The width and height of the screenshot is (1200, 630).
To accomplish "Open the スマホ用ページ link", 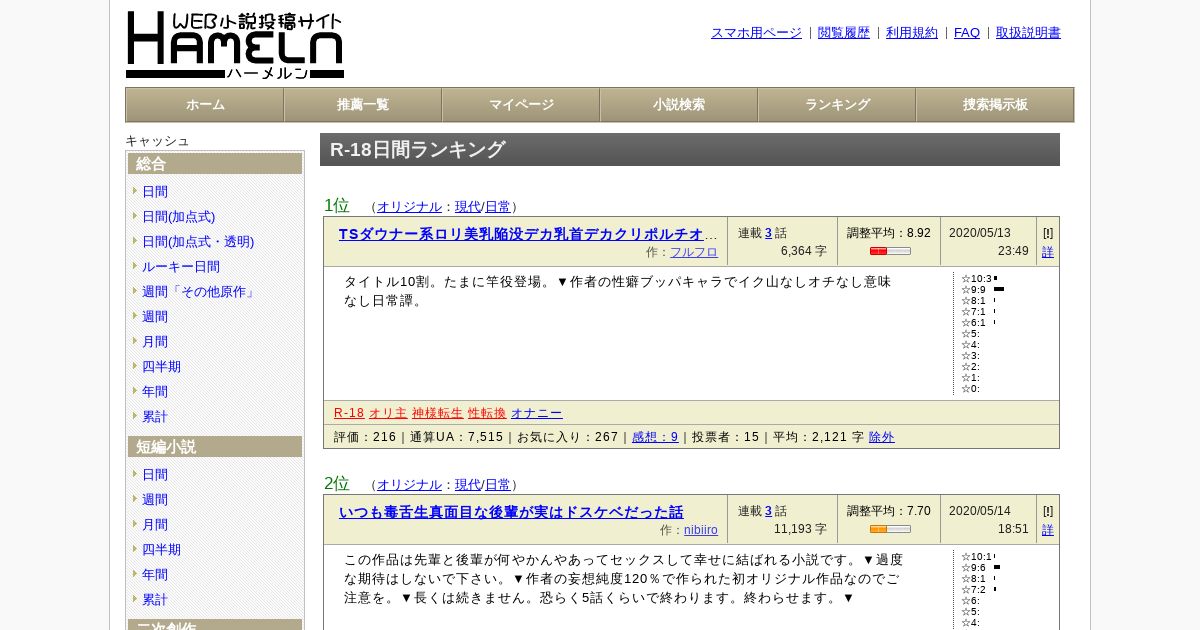I will tap(756, 33).
